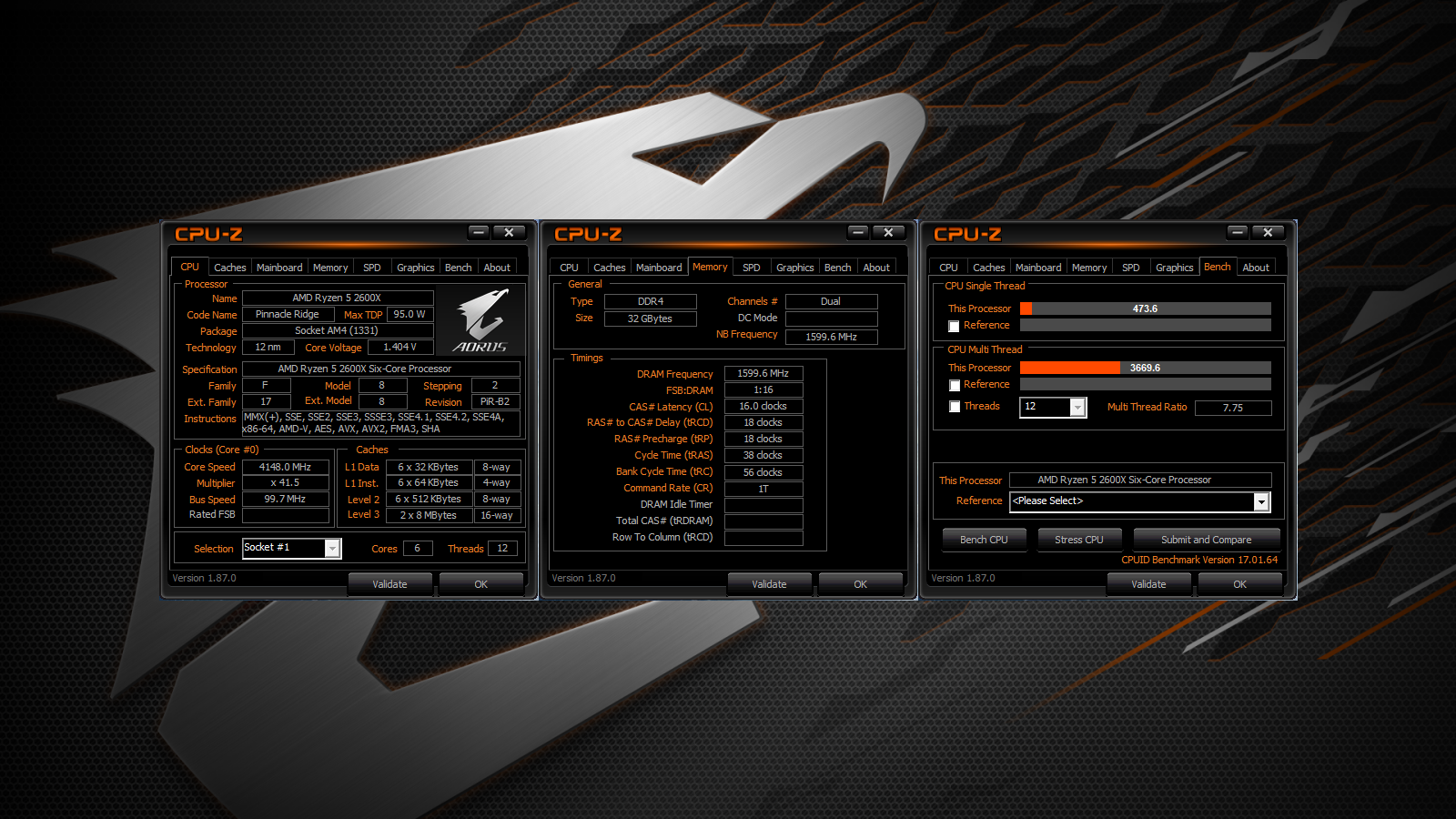Click Bench CPU button
Image resolution: width=1456 pixels, height=819 pixels.
tap(984, 540)
